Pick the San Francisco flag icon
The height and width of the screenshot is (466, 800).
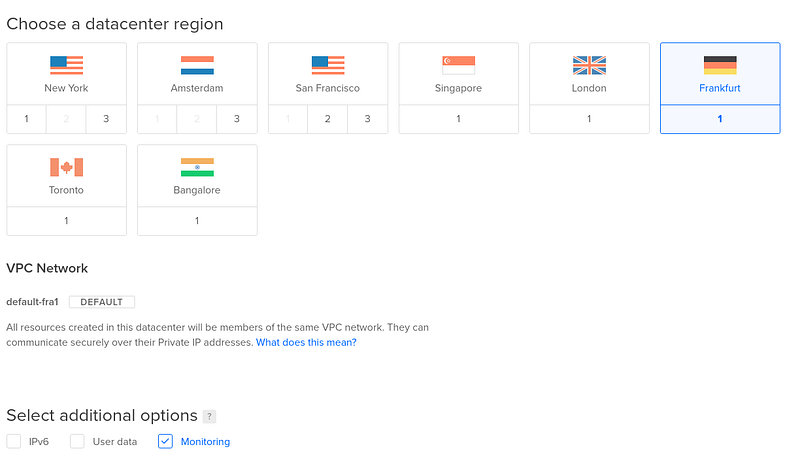[328, 65]
